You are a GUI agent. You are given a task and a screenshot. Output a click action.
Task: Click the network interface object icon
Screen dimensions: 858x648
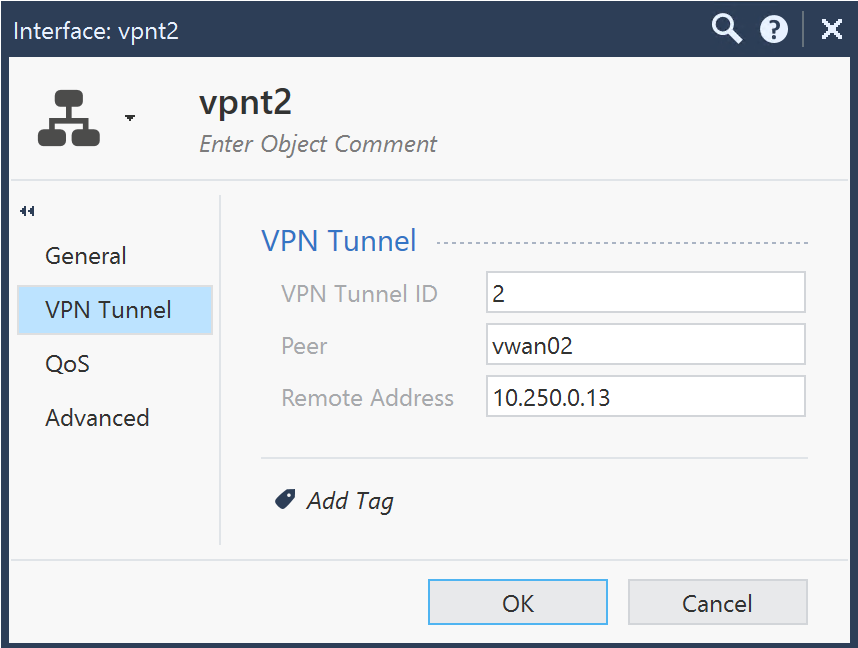click(x=69, y=118)
